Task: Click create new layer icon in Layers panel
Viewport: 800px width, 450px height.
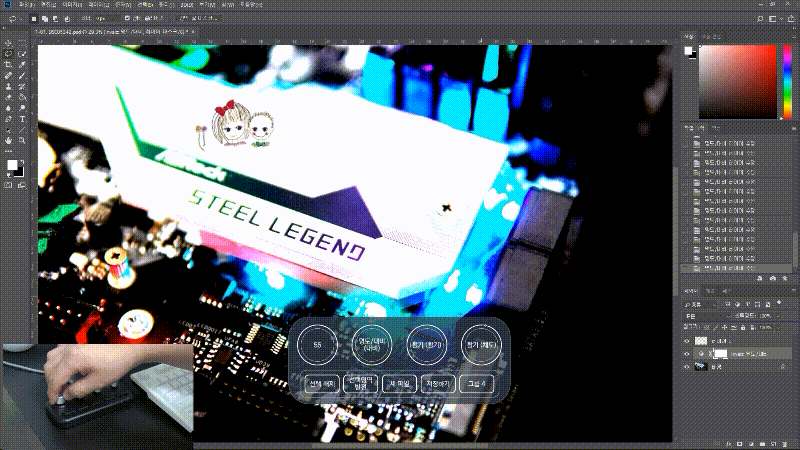Action: [773, 444]
